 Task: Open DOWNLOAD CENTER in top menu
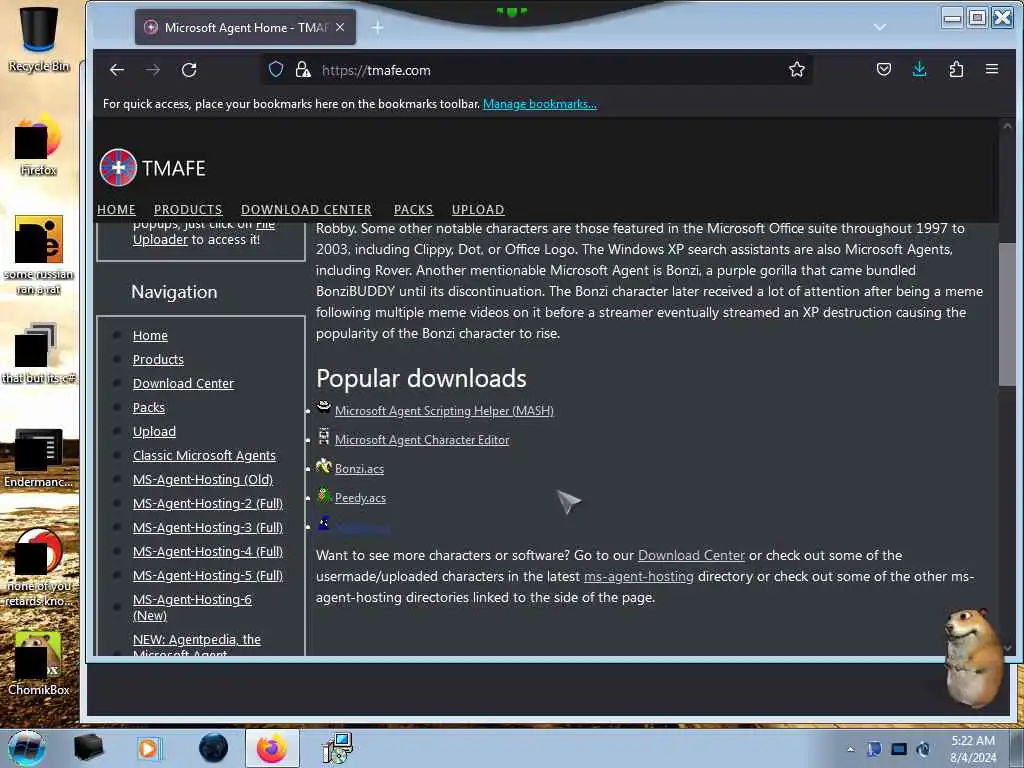[306, 210]
